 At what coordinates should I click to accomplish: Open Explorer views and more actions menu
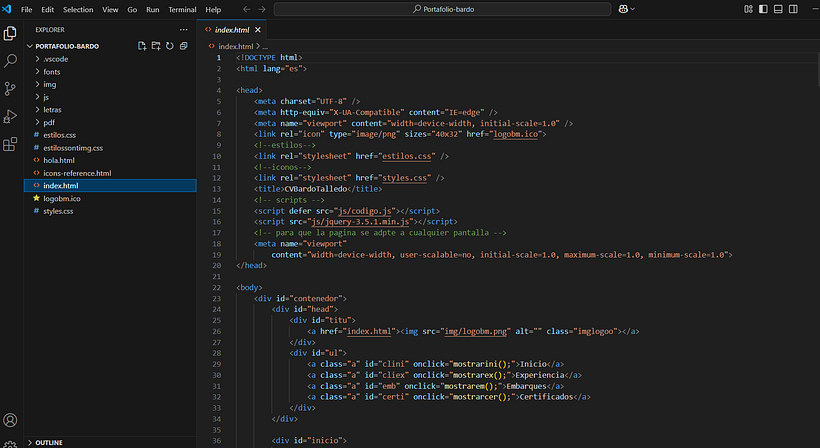tap(184, 30)
